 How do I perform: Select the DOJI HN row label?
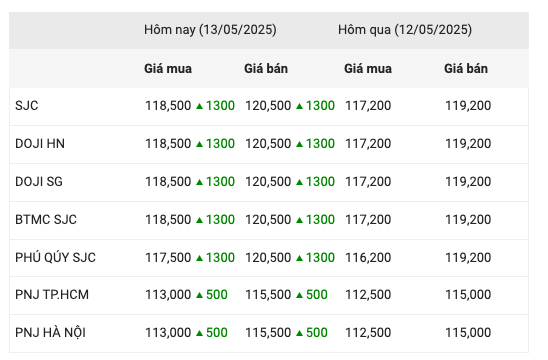click(40, 144)
